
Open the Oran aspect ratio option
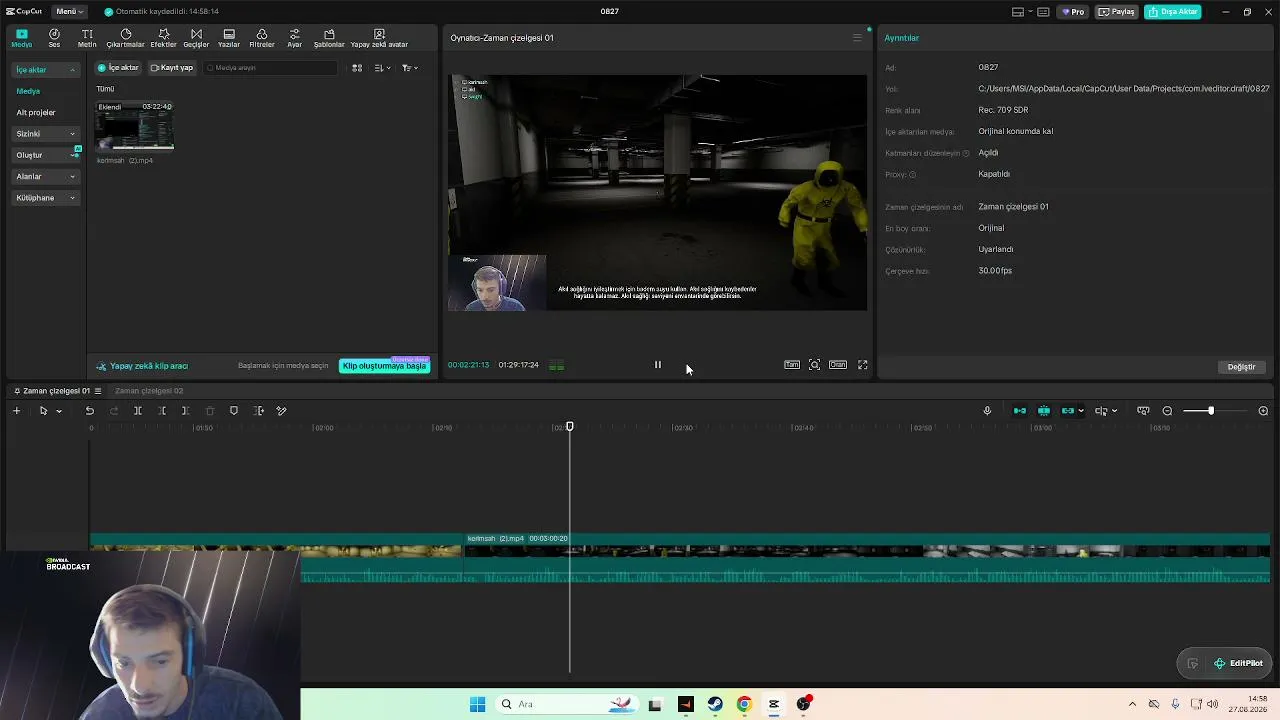point(838,365)
